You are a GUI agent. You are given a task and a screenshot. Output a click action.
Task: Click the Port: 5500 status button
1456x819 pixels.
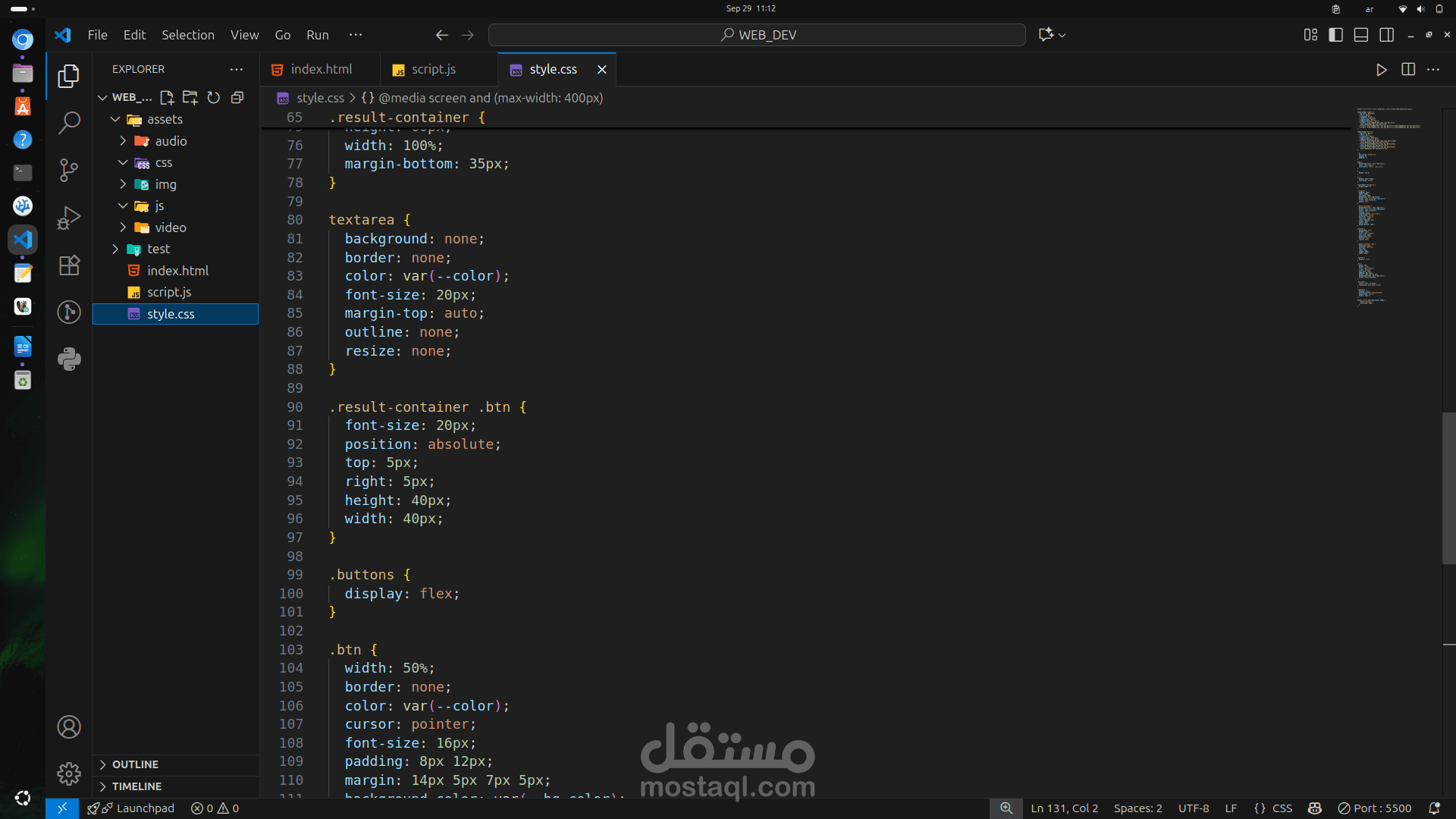pos(1374,808)
